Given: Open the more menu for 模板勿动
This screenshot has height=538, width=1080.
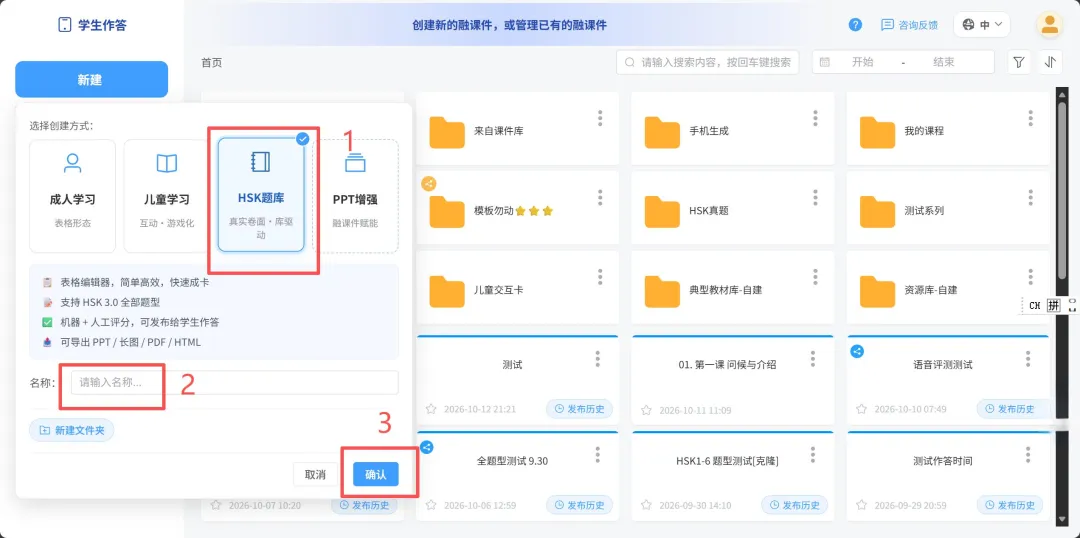Looking at the screenshot, I should [x=600, y=198].
